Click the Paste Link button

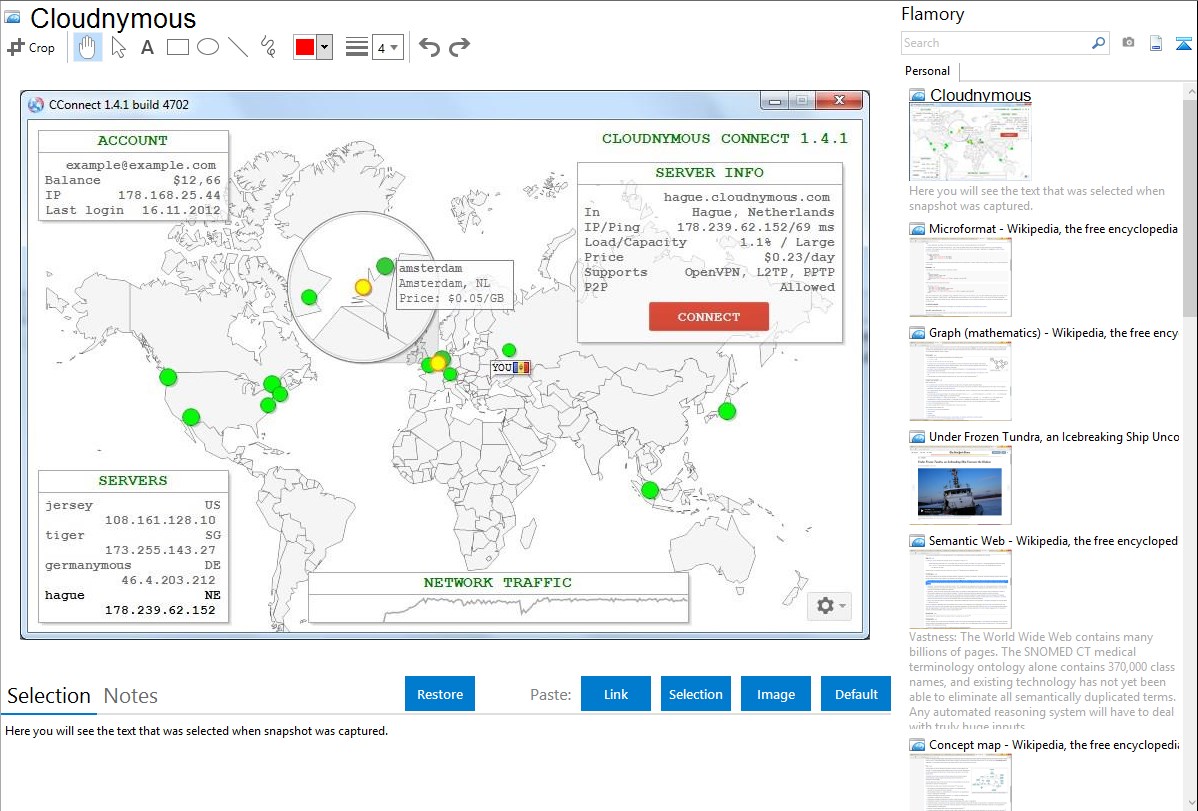(616, 694)
